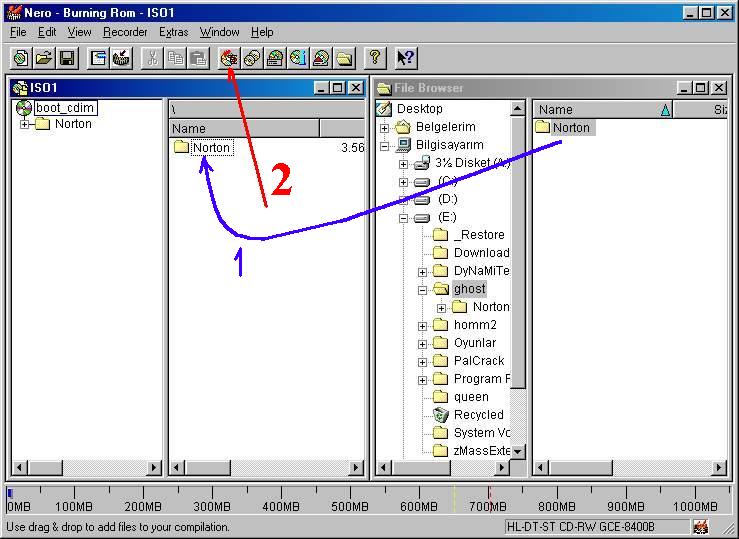
Task: Collapse the (E:) drive node
Action: 403,218
